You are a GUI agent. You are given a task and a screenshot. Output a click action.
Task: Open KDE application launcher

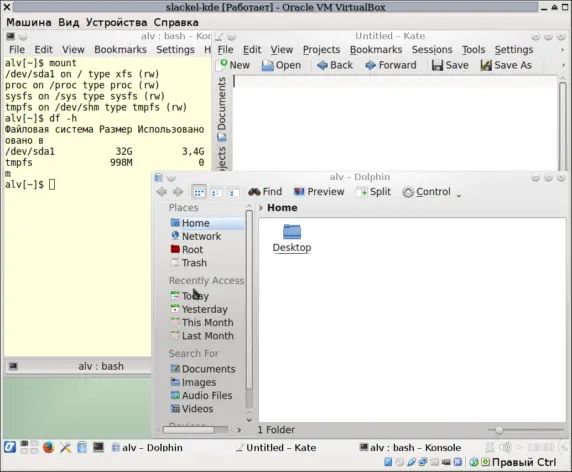point(10,447)
